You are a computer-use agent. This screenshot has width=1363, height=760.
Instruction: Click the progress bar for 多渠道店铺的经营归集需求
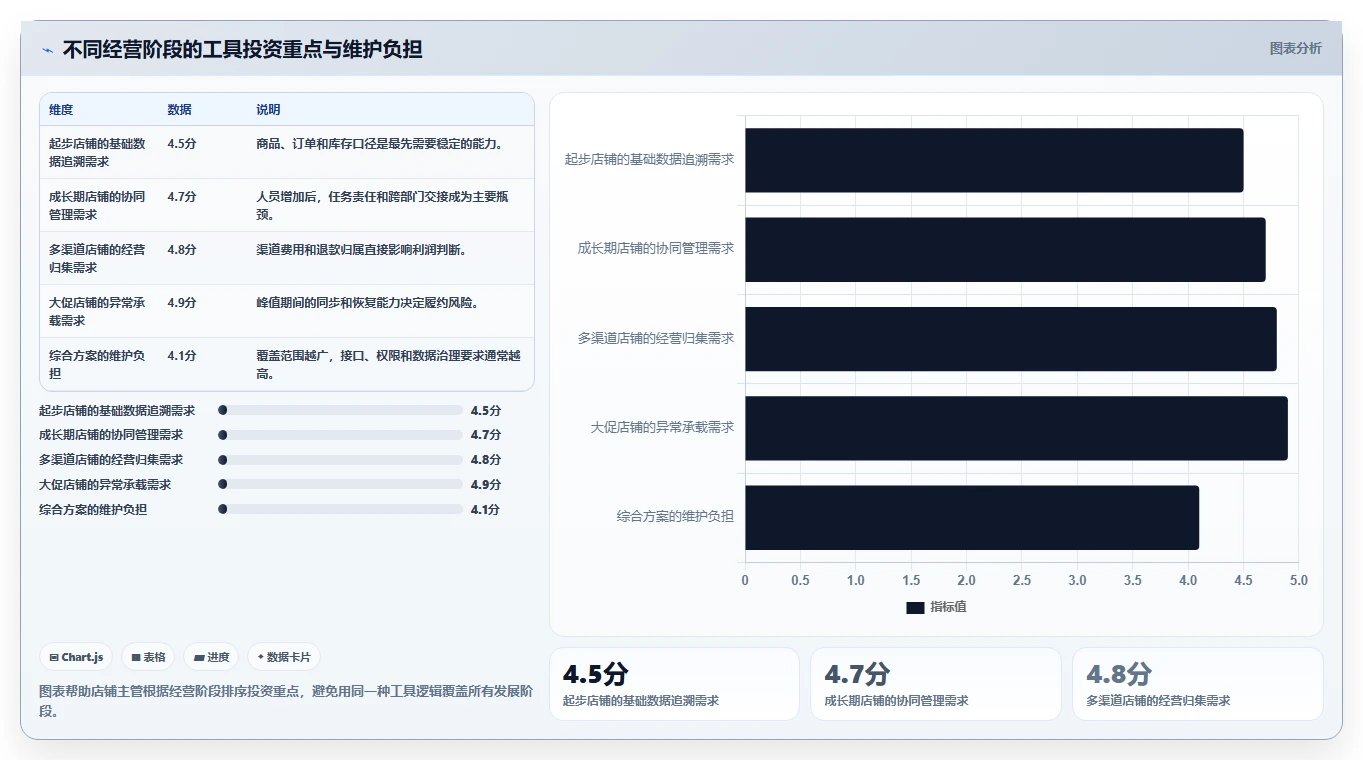[x=340, y=460]
